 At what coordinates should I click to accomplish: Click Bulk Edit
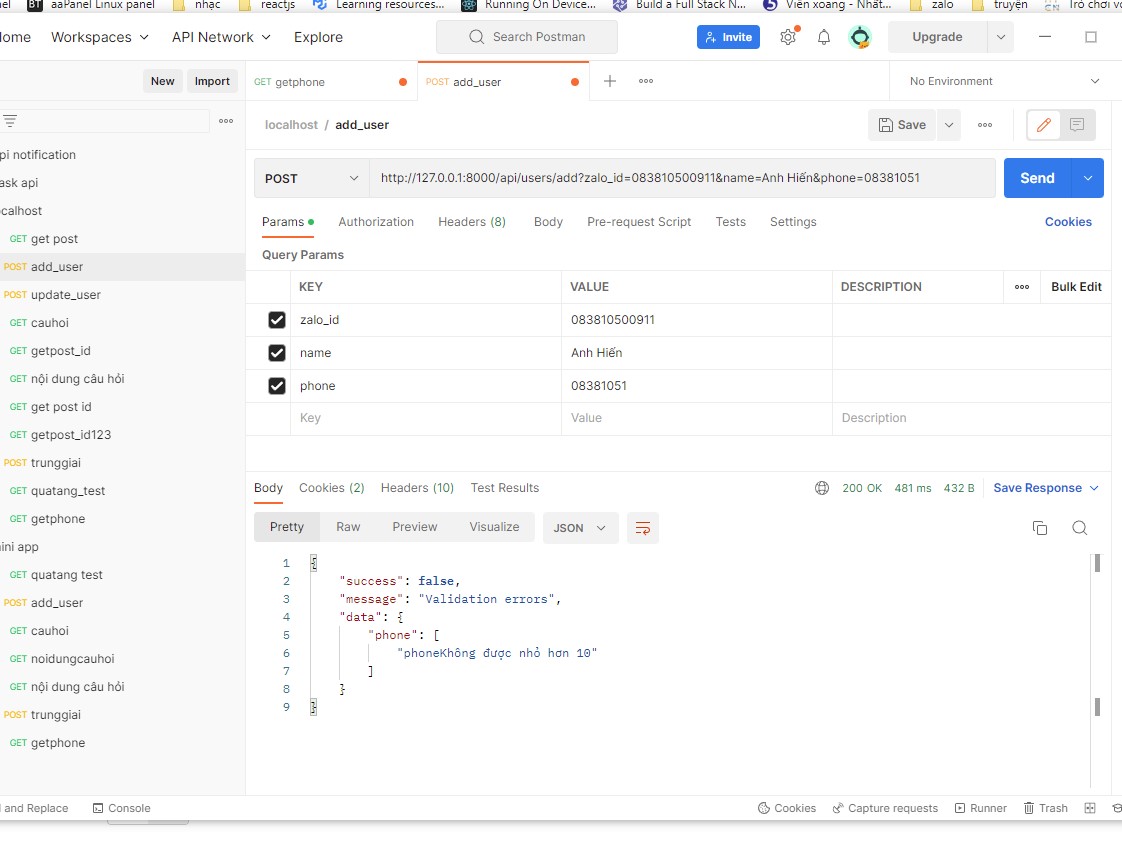(1076, 287)
